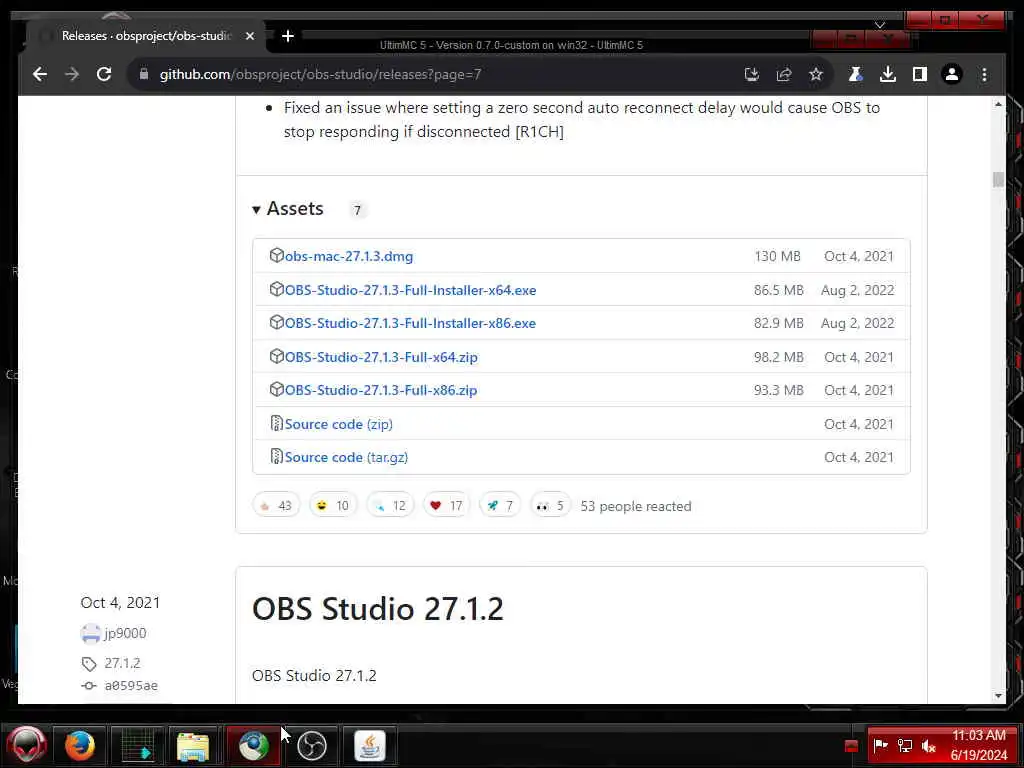Toggle the browser side panel

pos(920,74)
